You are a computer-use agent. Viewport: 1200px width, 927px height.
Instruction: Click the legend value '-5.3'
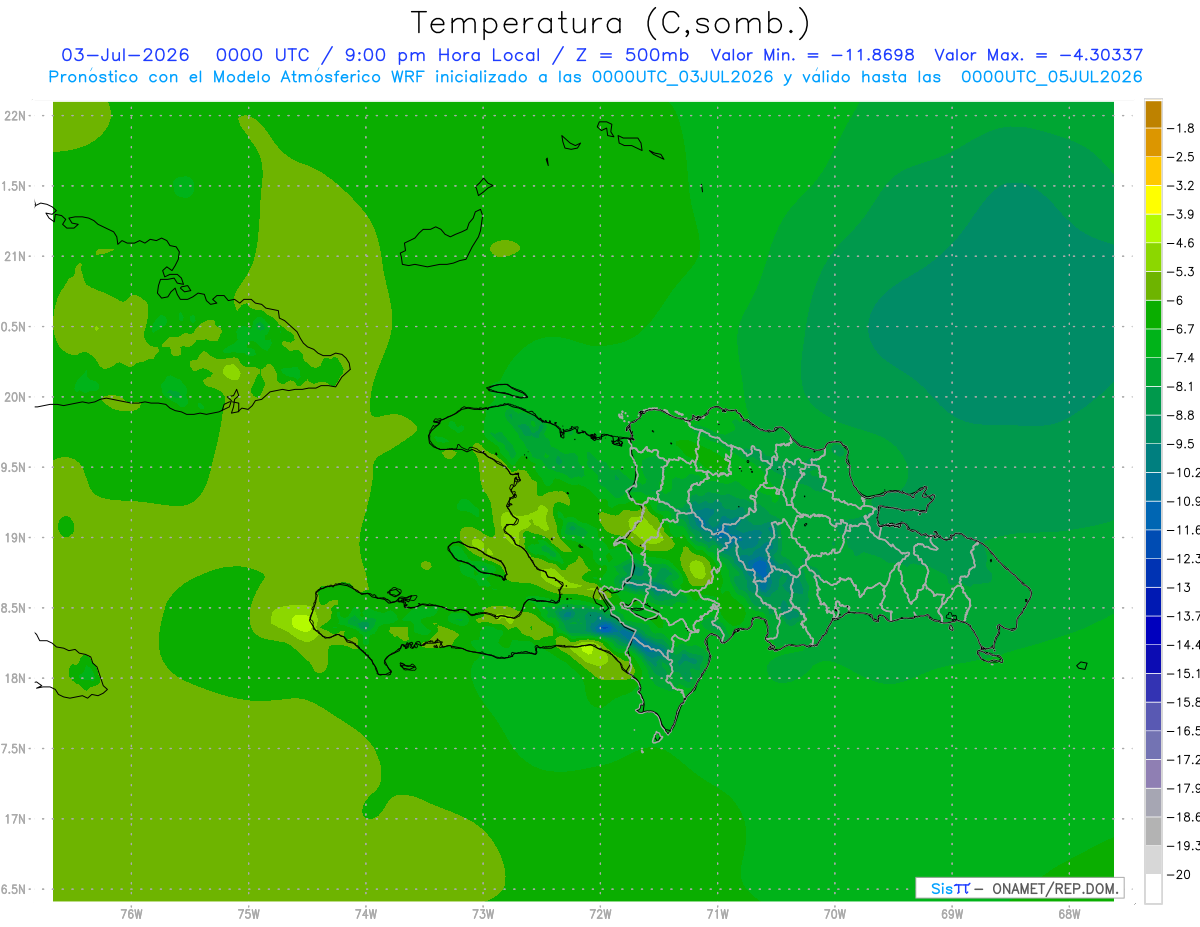(x=1182, y=272)
